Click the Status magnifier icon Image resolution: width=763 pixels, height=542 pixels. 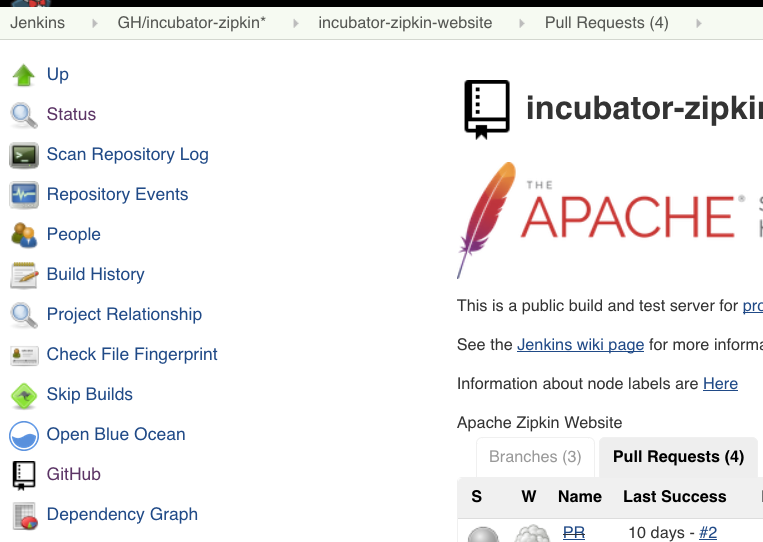23,115
